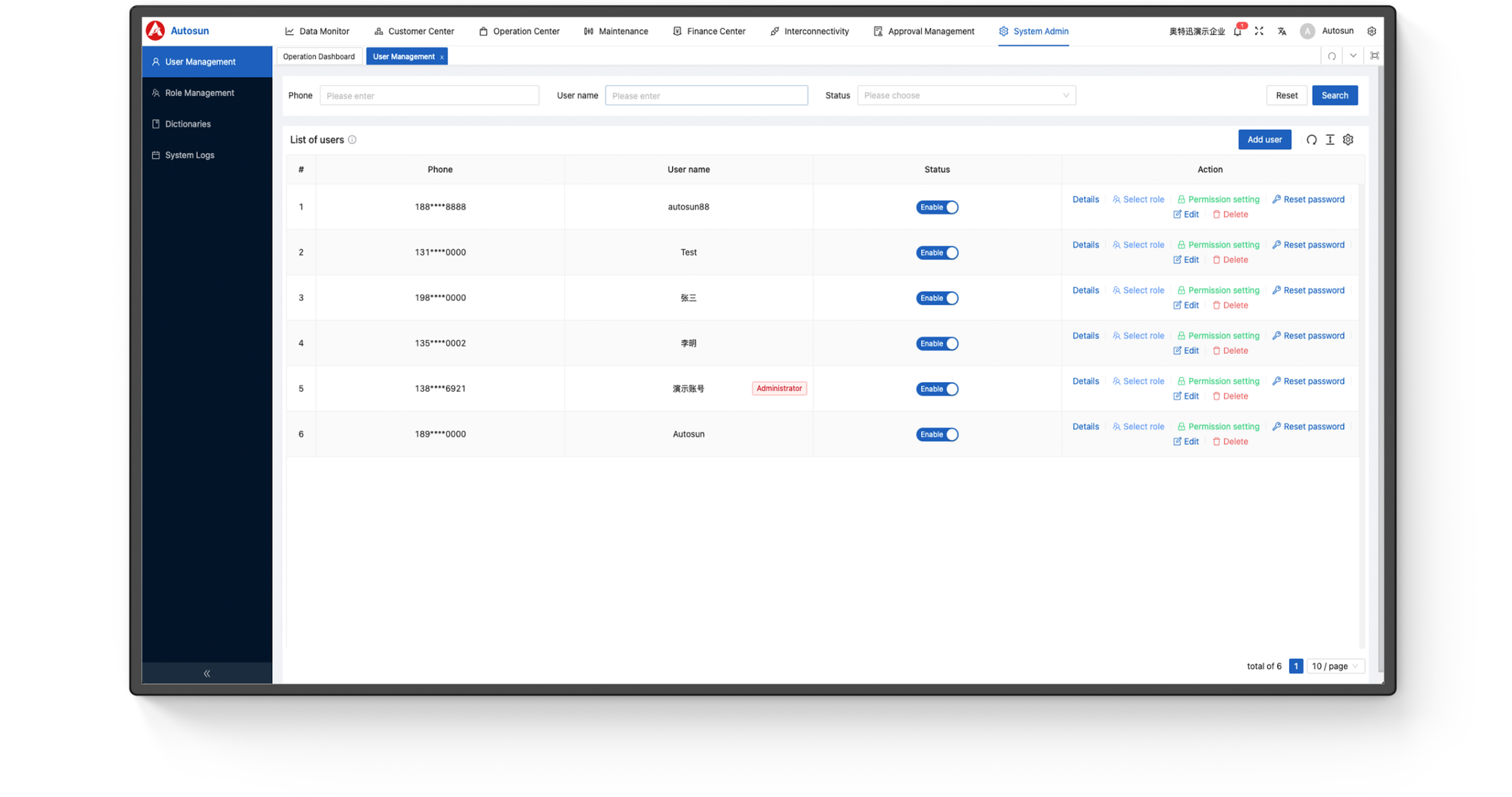
Task: Refresh the user list table
Action: point(1311,139)
